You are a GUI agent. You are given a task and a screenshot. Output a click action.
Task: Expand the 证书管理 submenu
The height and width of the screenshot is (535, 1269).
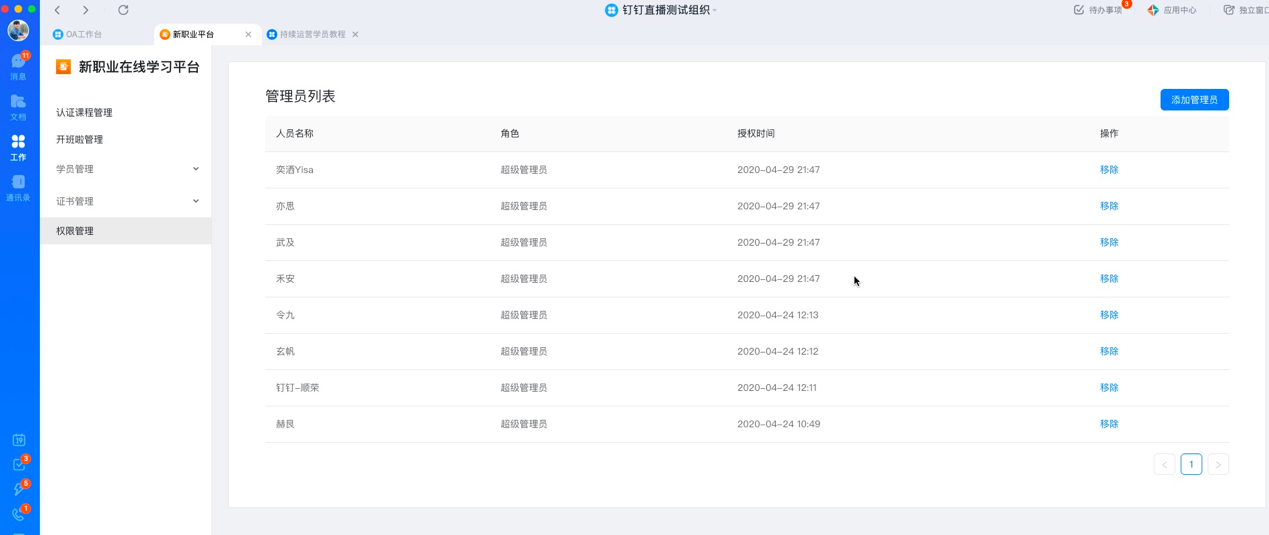pyautogui.click(x=125, y=201)
